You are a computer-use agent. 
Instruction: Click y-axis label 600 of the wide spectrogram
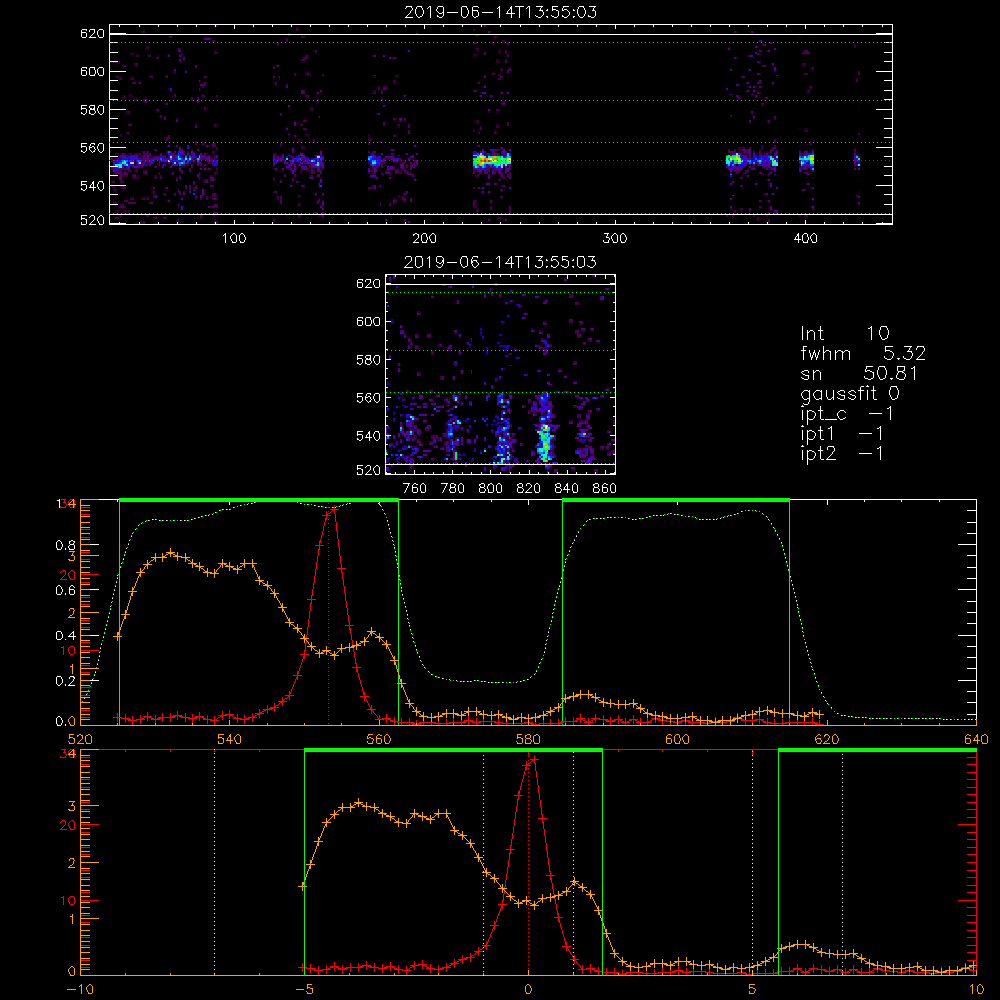point(92,71)
